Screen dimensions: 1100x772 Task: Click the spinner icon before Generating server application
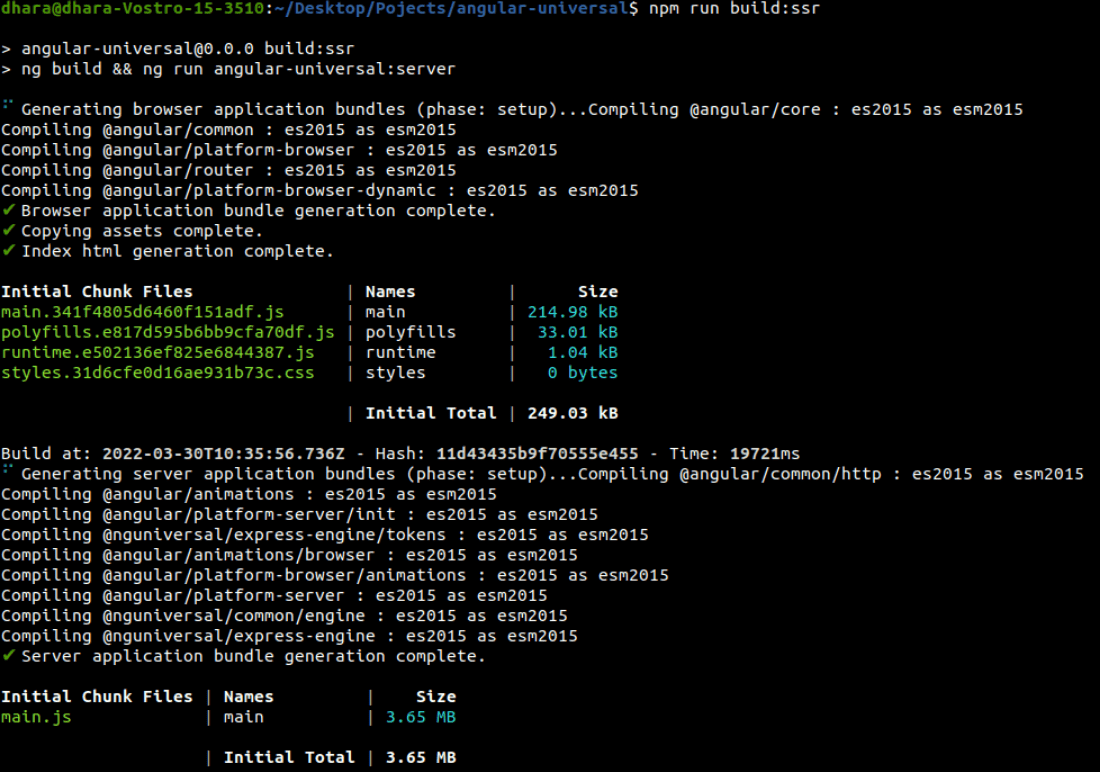coord(7,469)
